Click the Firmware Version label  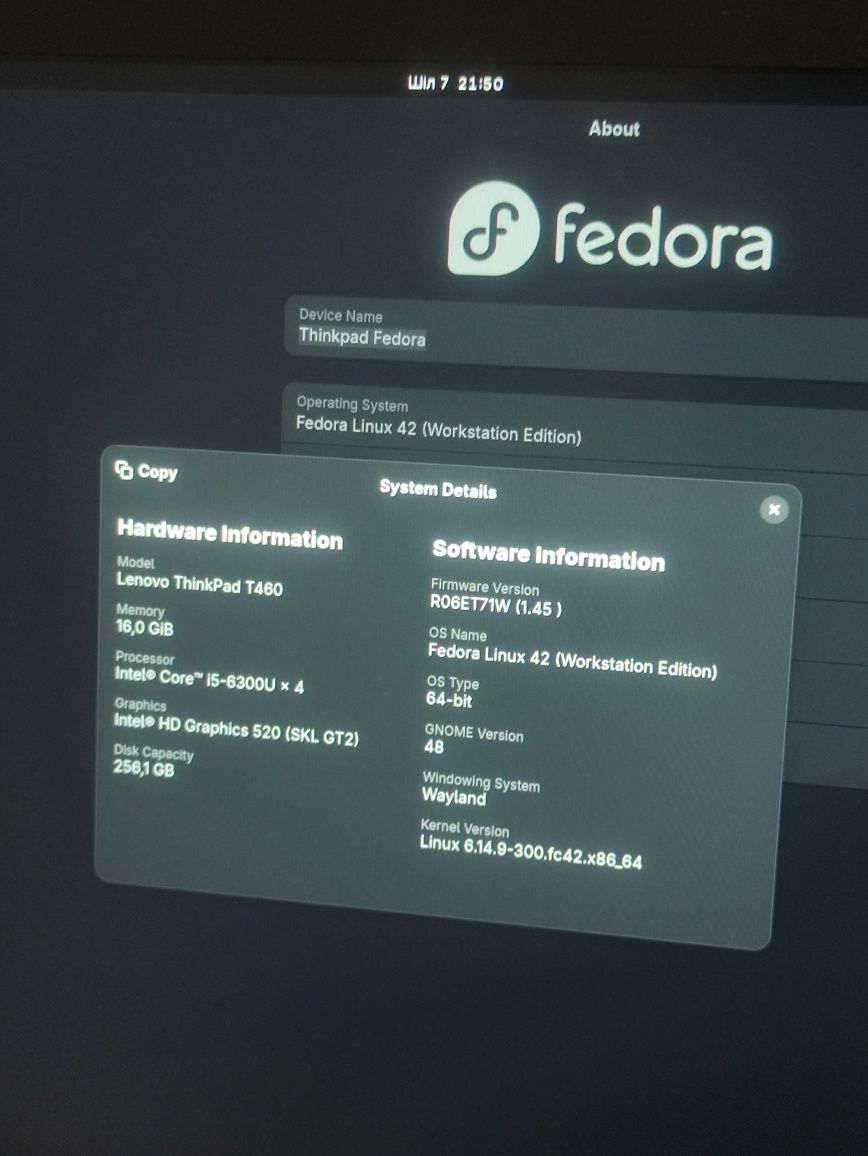pyautogui.click(x=485, y=586)
